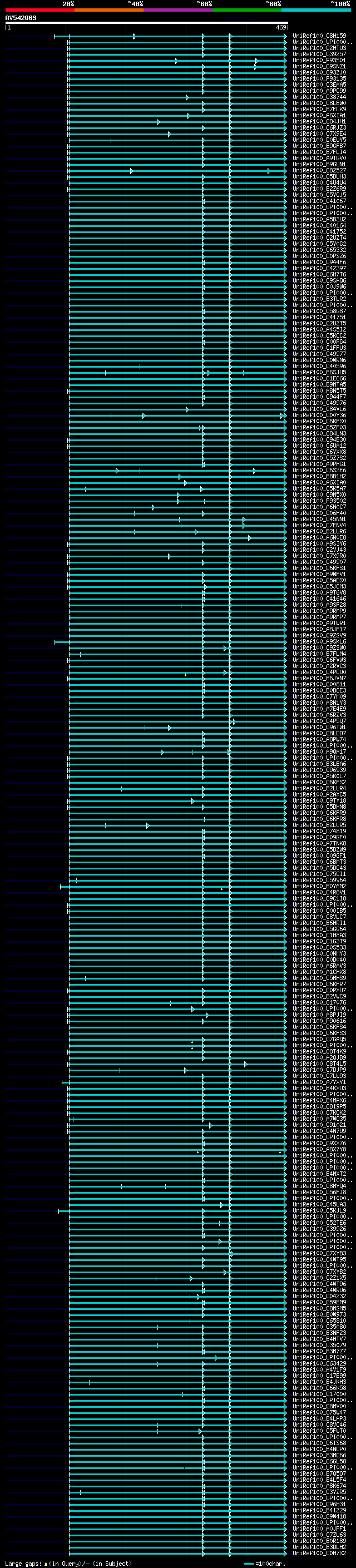This screenshot has height=1568, width=356.
Task: Select label UniRef100_Q6S3E6
Action: (x=319, y=471)
